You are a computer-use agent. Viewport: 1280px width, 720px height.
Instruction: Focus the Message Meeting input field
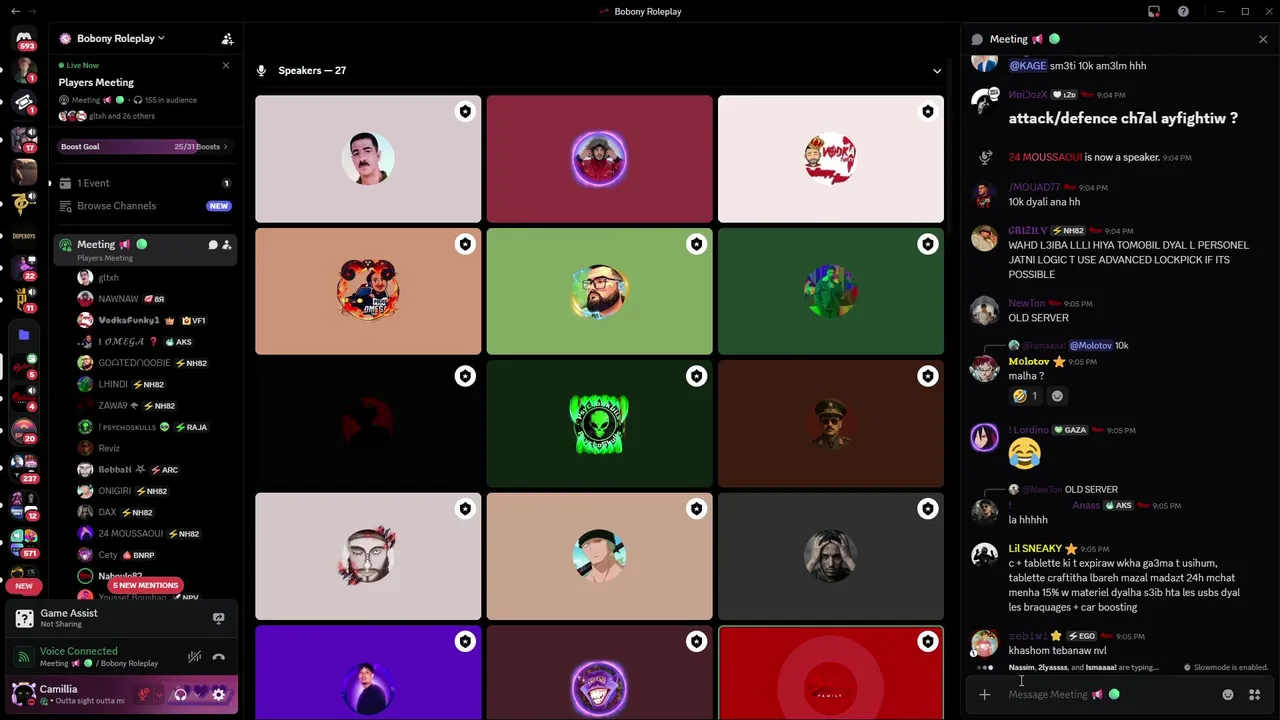click(1110, 695)
